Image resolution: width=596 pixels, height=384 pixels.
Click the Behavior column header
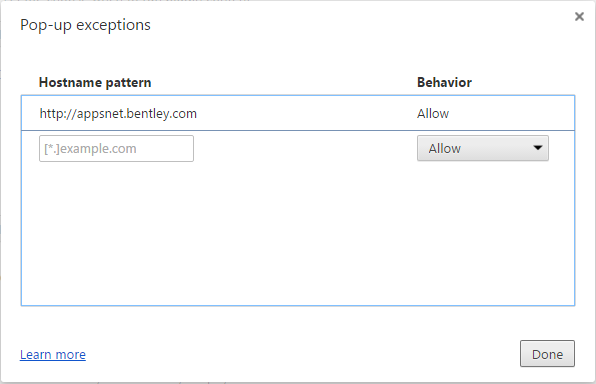click(x=444, y=83)
